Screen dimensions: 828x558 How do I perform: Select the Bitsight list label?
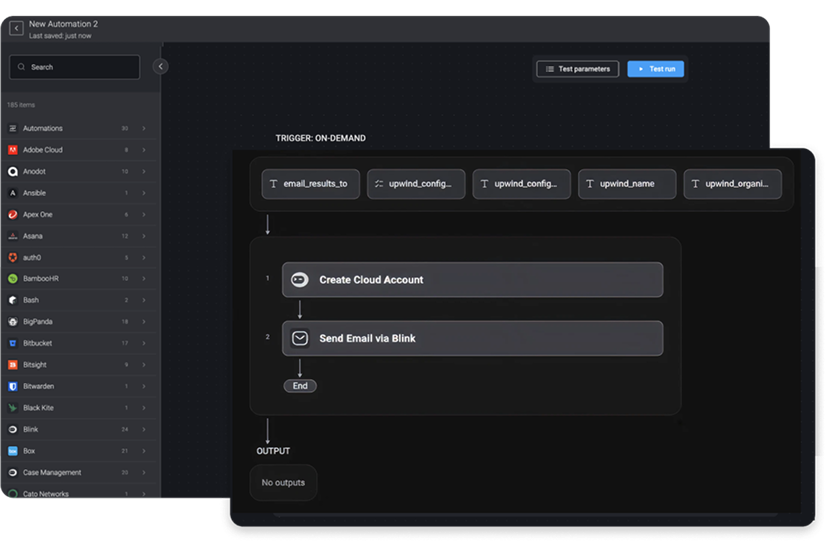34,365
